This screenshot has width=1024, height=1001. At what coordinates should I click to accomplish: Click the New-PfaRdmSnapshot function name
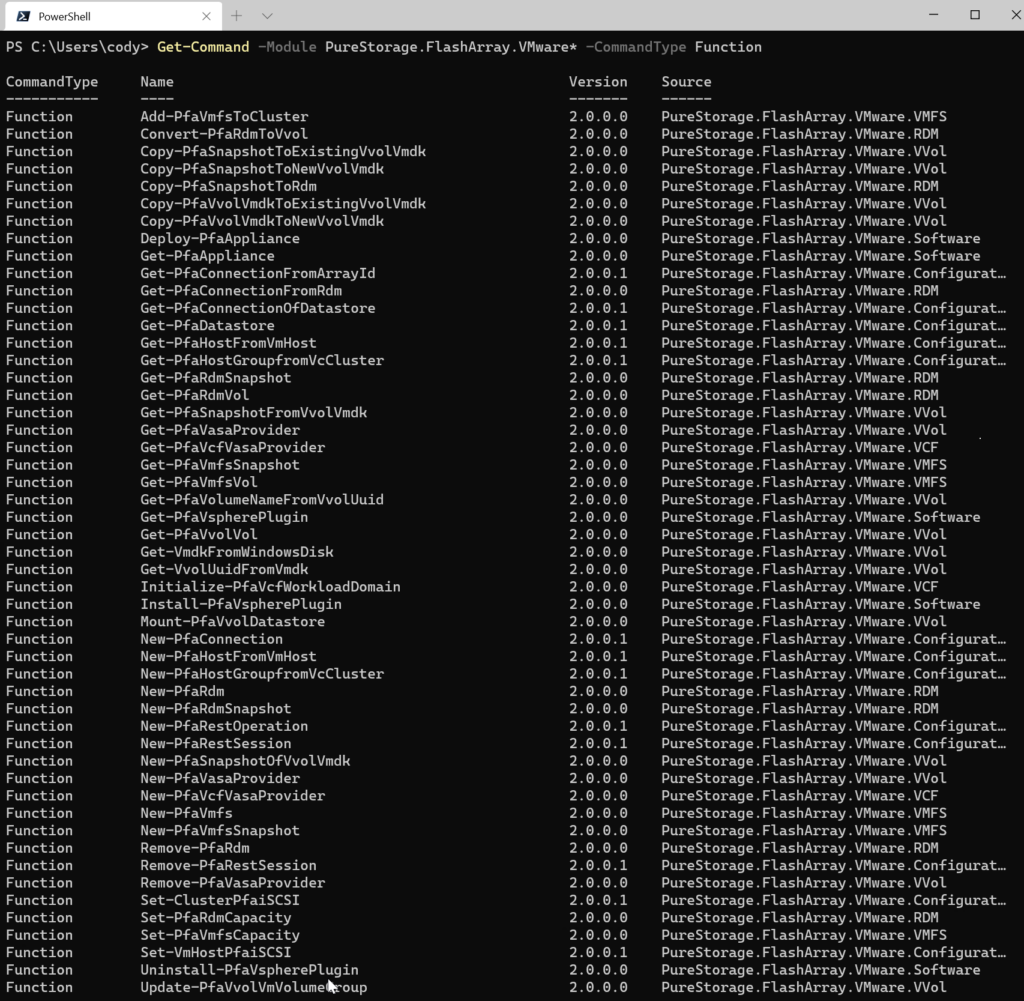click(x=216, y=708)
